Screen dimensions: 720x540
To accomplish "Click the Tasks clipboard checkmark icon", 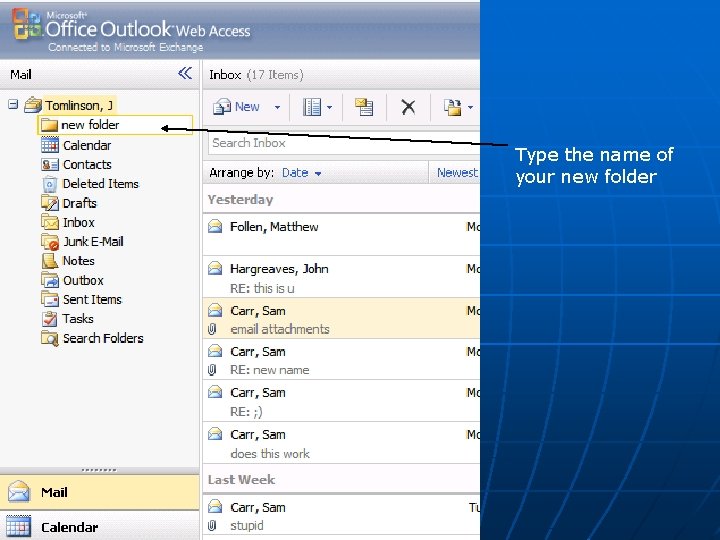I will pyautogui.click(x=50, y=319).
